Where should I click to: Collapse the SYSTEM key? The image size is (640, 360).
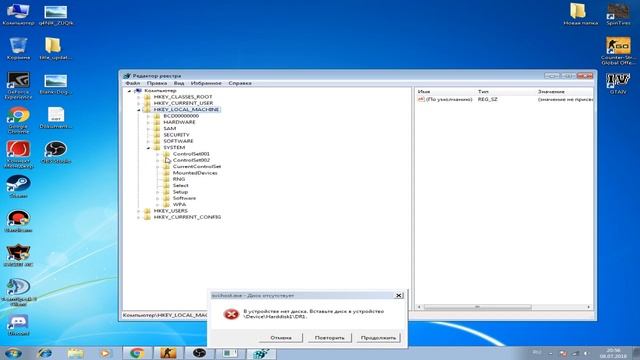point(148,148)
